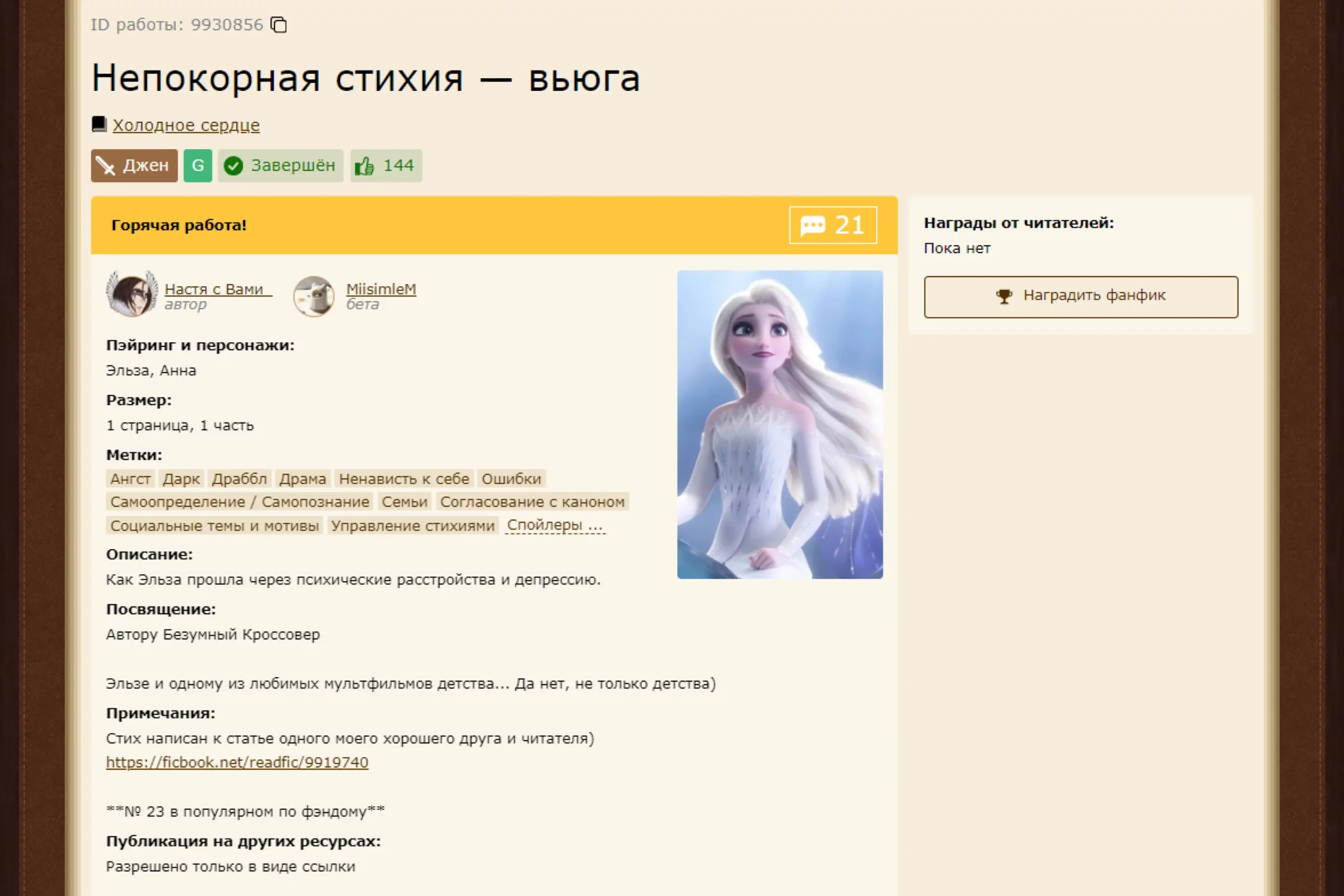The width and height of the screenshot is (1344, 896).
Task: Click the green checkmark next to Завершён
Action: click(x=233, y=166)
